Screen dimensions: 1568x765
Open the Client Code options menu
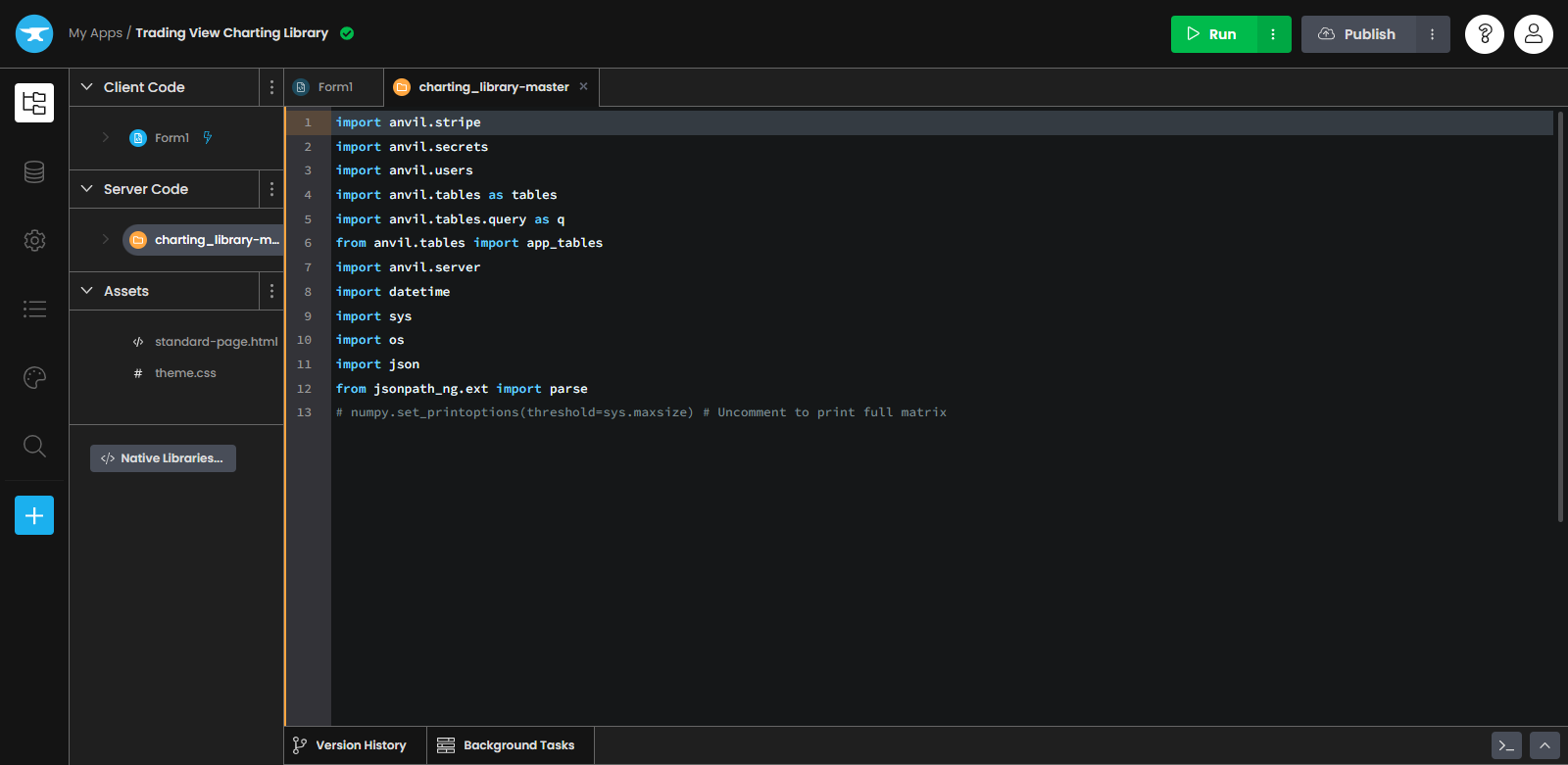click(271, 87)
